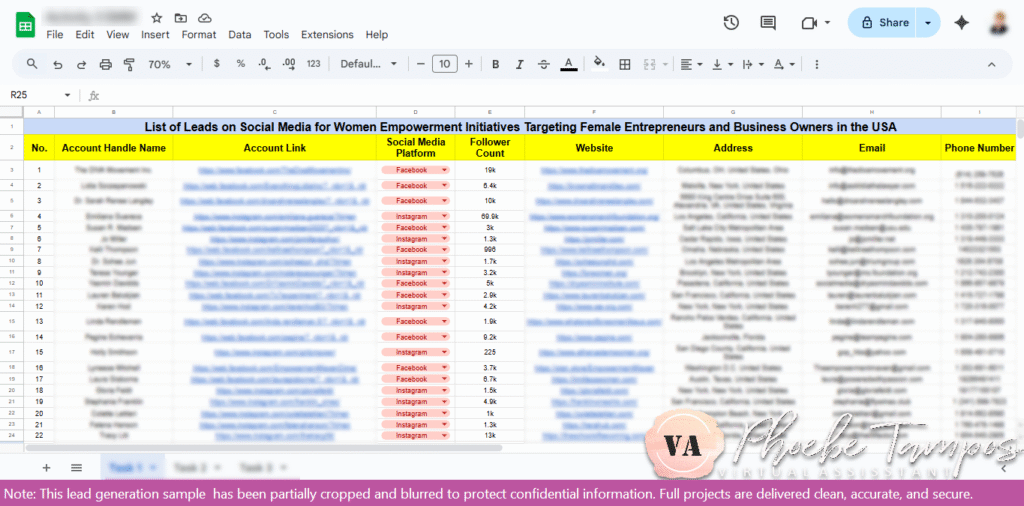
Task: Format as percent with the % icon
Action: click(241, 64)
